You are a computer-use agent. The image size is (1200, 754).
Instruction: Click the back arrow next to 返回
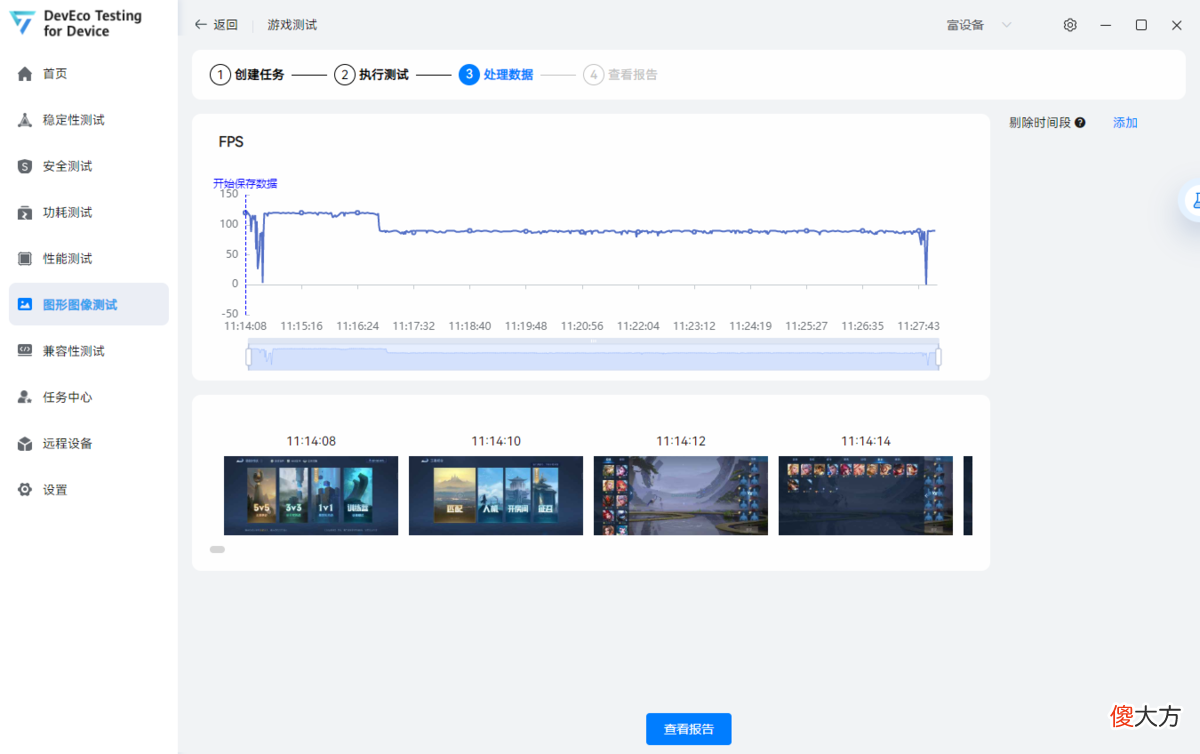tap(201, 25)
